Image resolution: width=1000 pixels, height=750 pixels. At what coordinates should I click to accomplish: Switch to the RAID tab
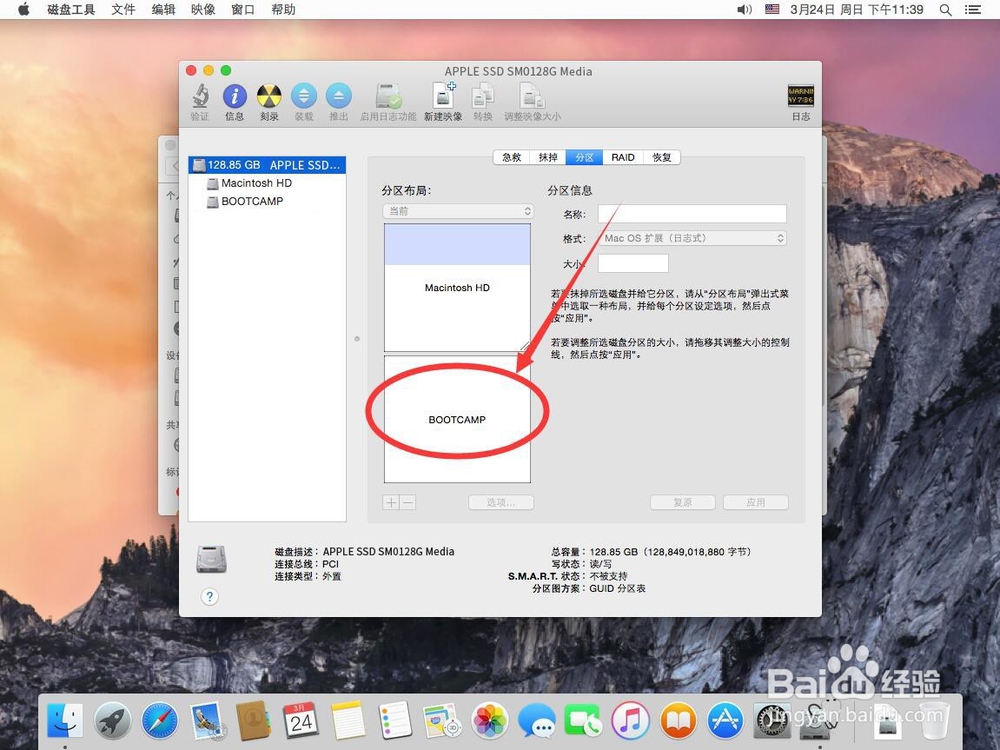click(x=623, y=158)
